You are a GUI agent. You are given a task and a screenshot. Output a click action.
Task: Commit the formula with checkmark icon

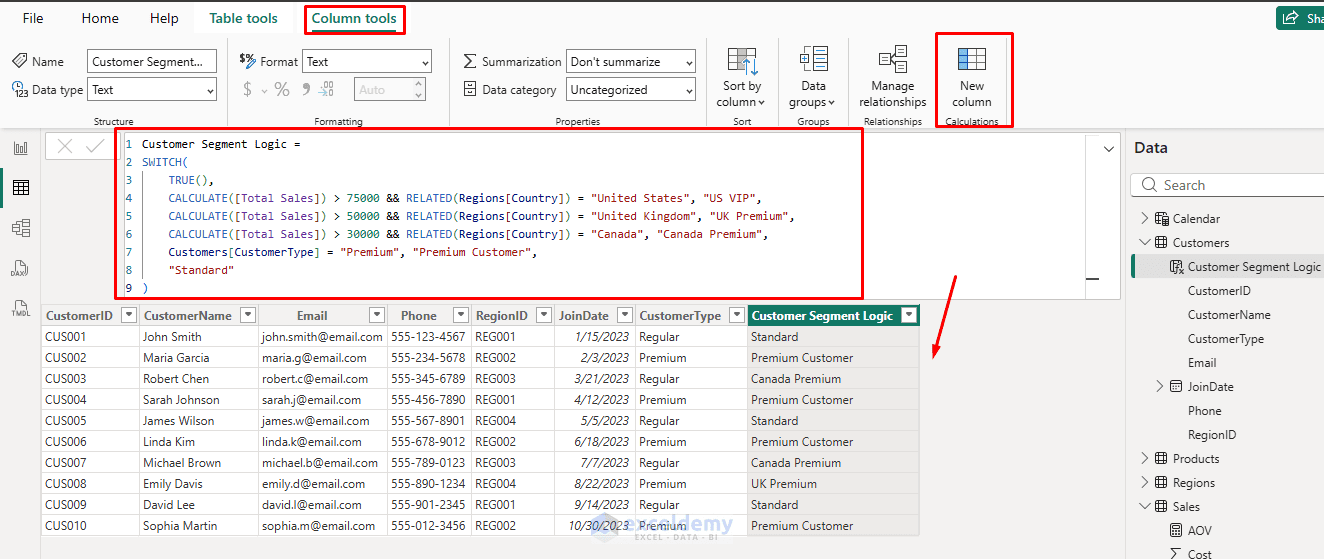pyautogui.click(x=95, y=146)
